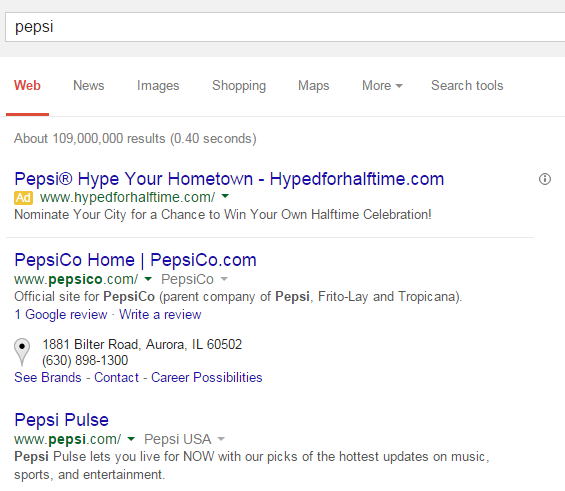Screen dimensions: 565x491
Task: Open the Pepsi Pulse result title
Action: [62, 420]
